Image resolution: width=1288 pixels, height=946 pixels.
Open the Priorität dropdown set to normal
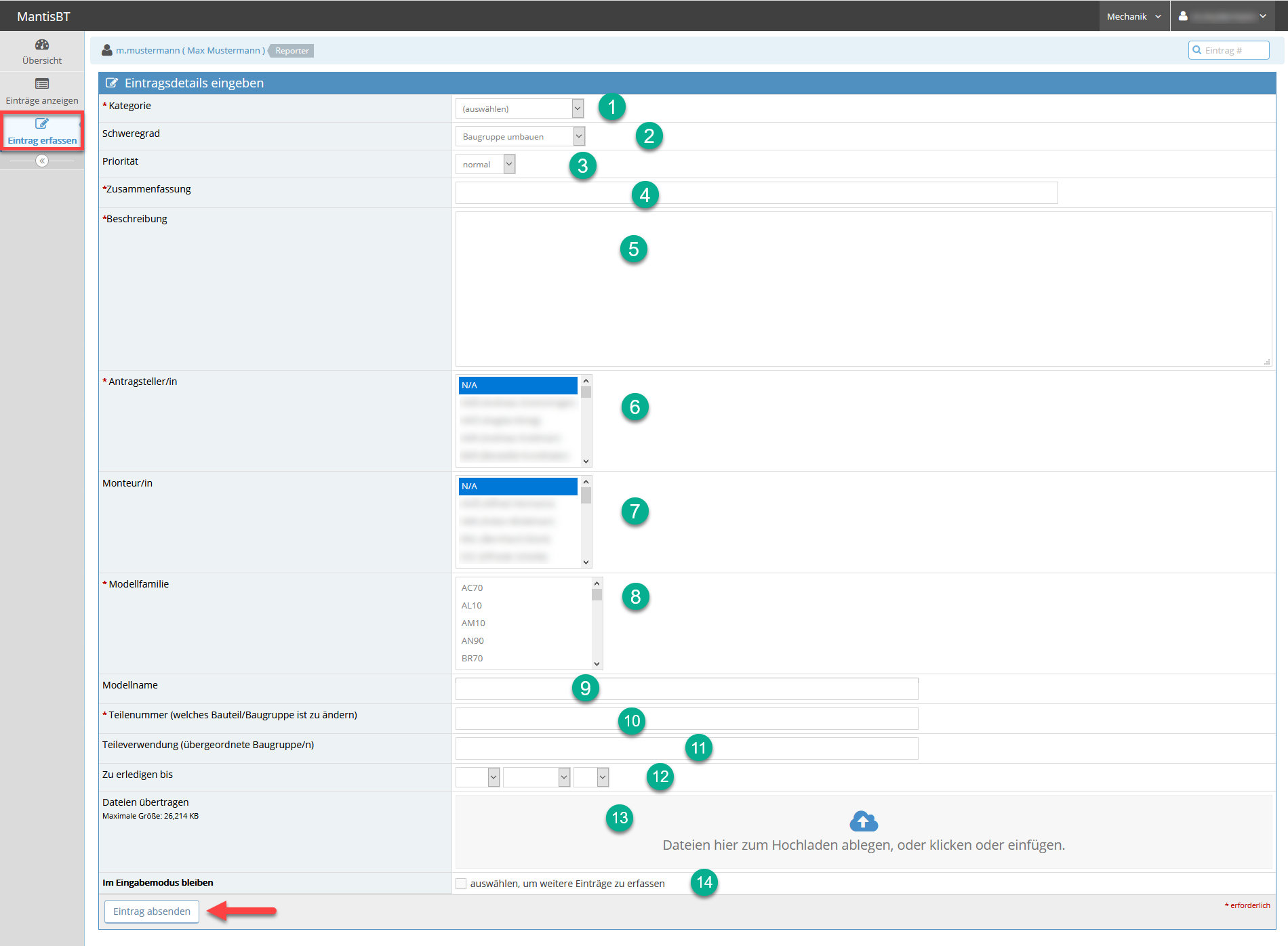click(485, 165)
